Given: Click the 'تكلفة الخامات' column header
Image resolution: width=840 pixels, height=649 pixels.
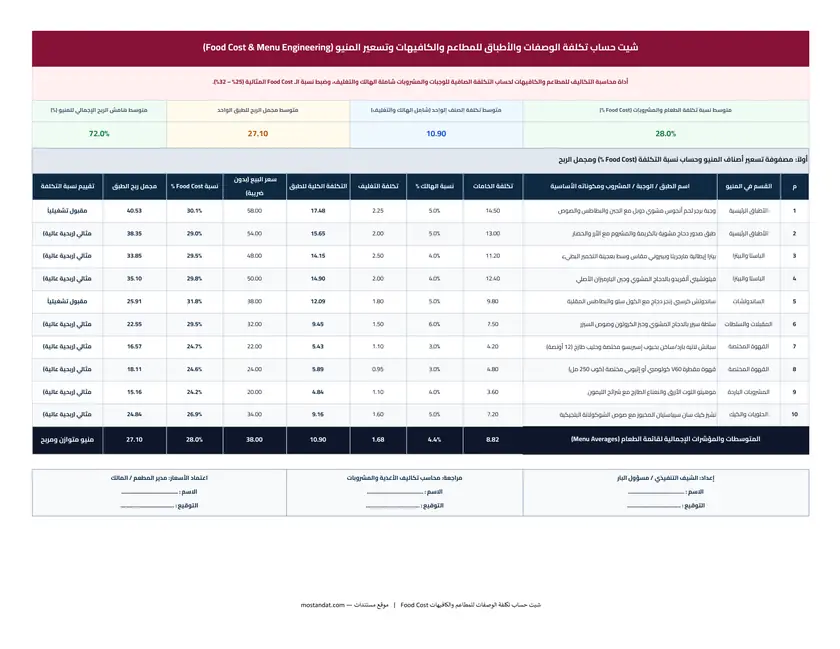Looking at the screenshot, I should pyautogui.click(x=493, y=187).
